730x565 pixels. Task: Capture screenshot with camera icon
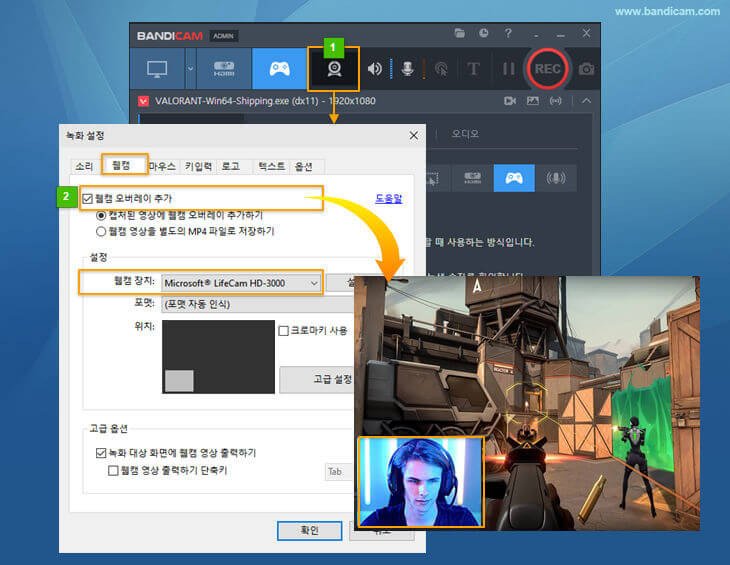coord(586,69)
